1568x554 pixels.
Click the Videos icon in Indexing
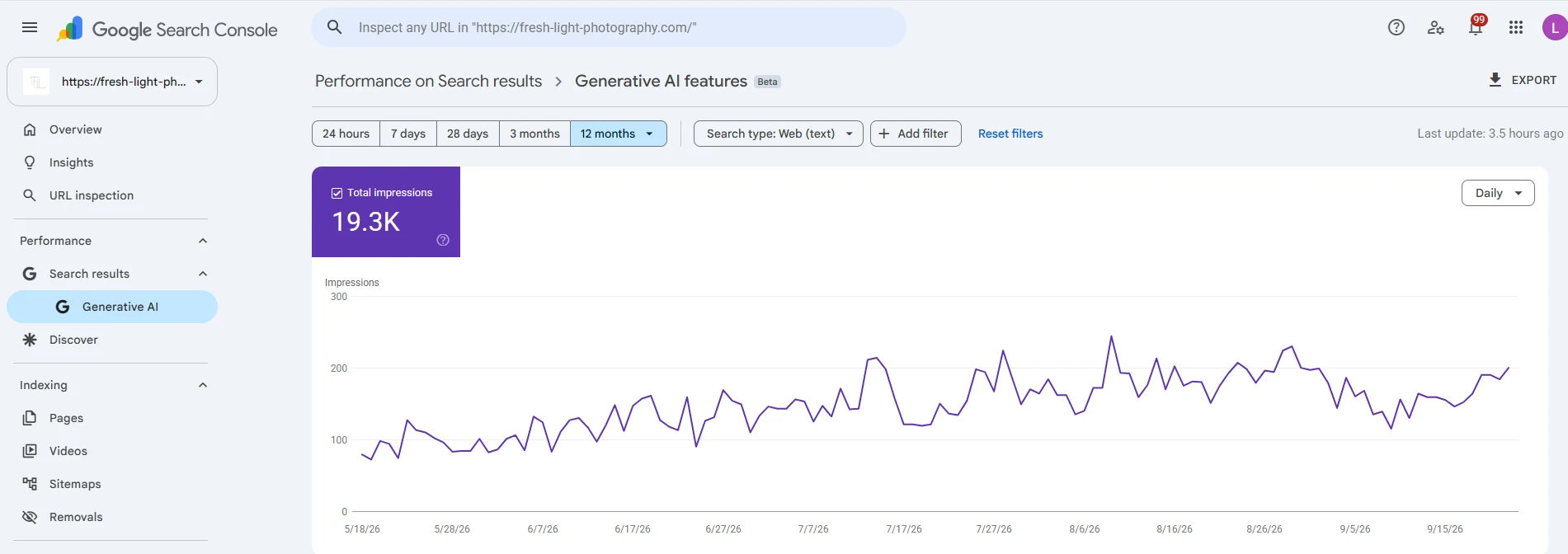point(30,451)
